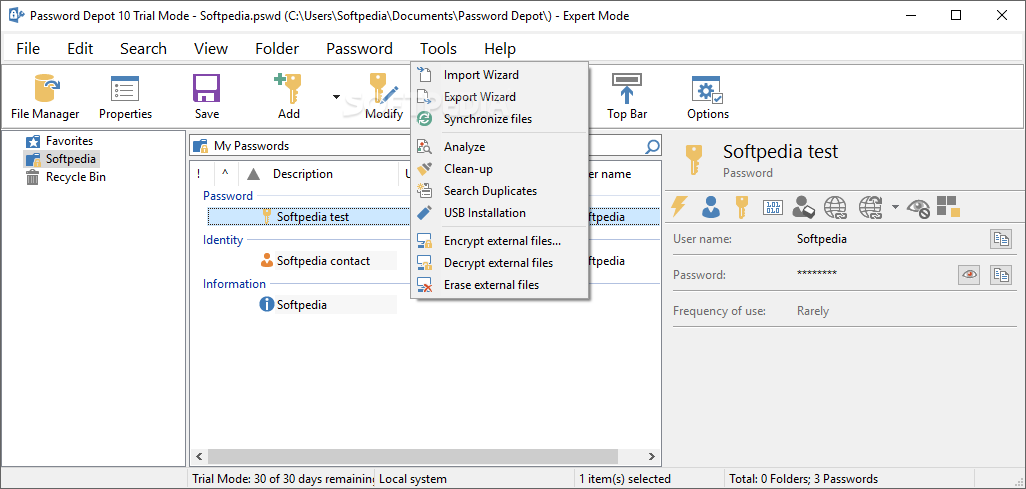Click the globe with refresh arrow icon

[x=871, y=208]
